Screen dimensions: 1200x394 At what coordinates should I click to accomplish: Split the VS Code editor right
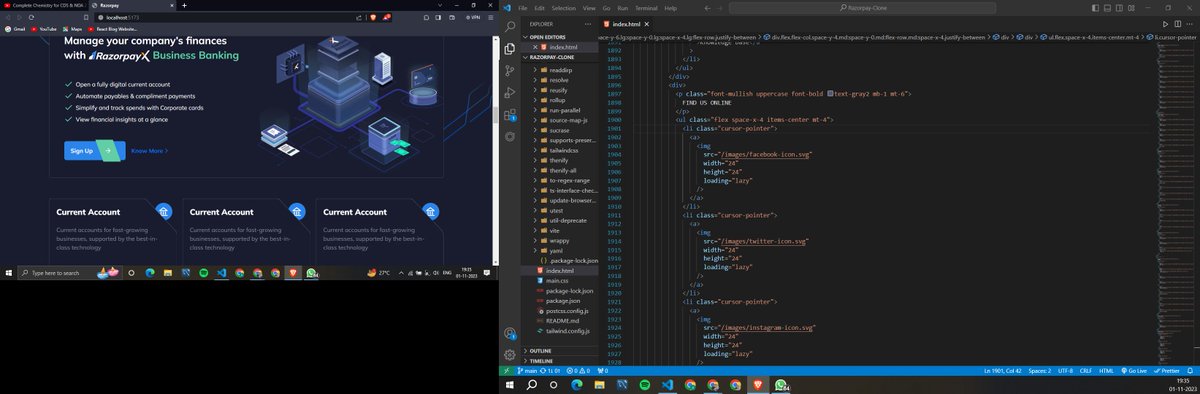1178,23
